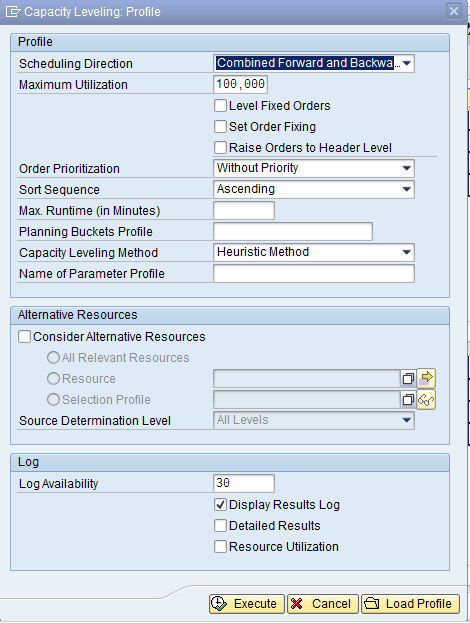Viewport: 470px width, 624px height.
Task: Enable Level Fixed Orders checkbox
Action: 220,105
